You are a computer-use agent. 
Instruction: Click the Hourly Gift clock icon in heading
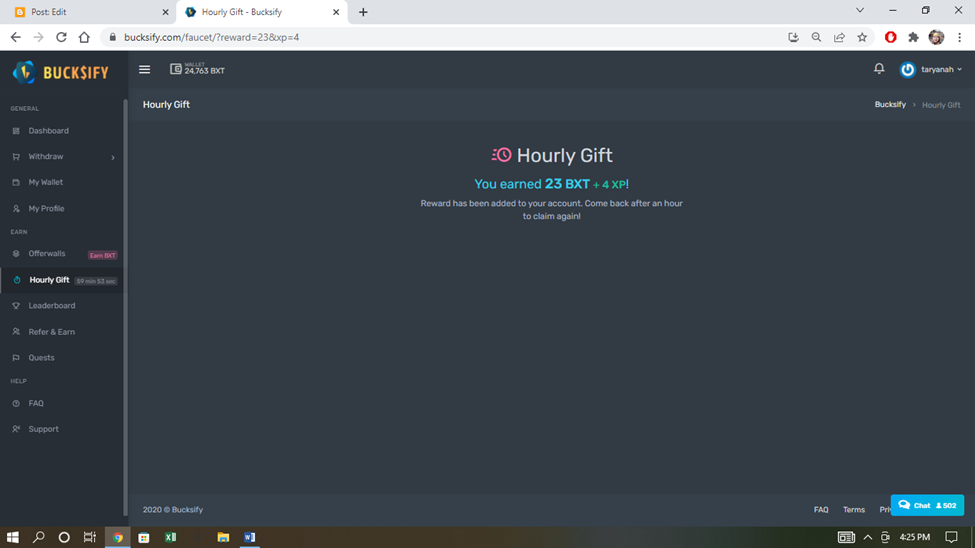click(x=501, y=155)
